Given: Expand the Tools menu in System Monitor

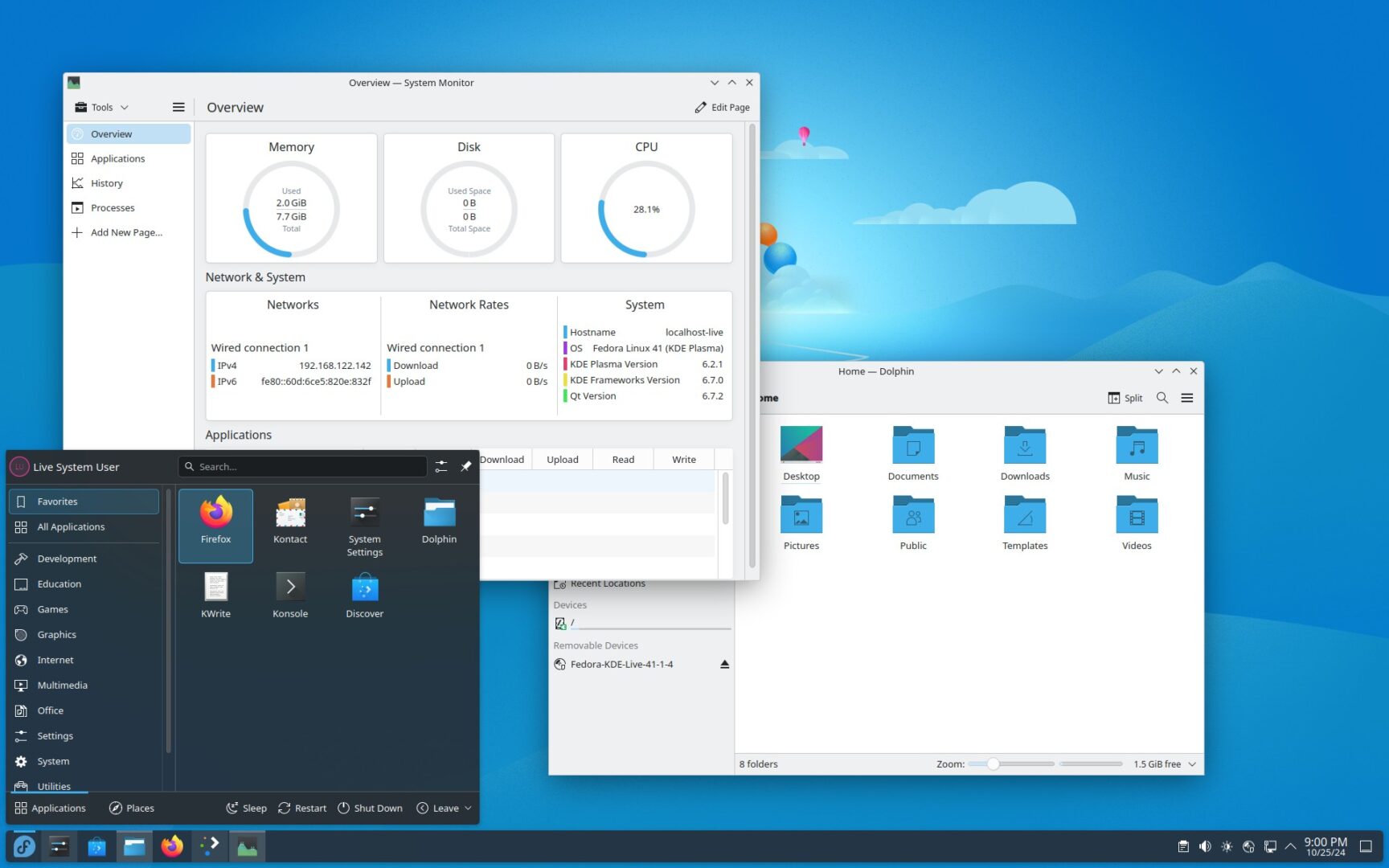Looking at the screenshot, I should coord(100,106).
